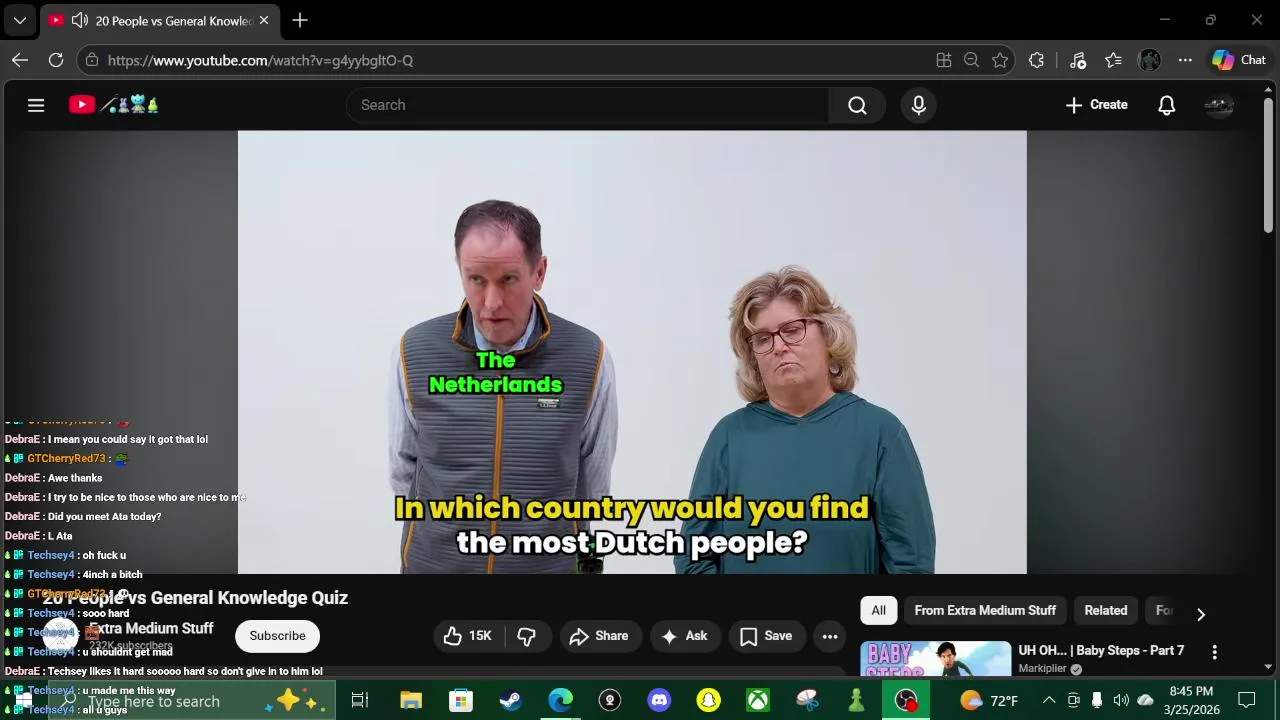Open options for UH OH Baby Steps video
The image size is (1280, 720).
[x=1214, y=652]
